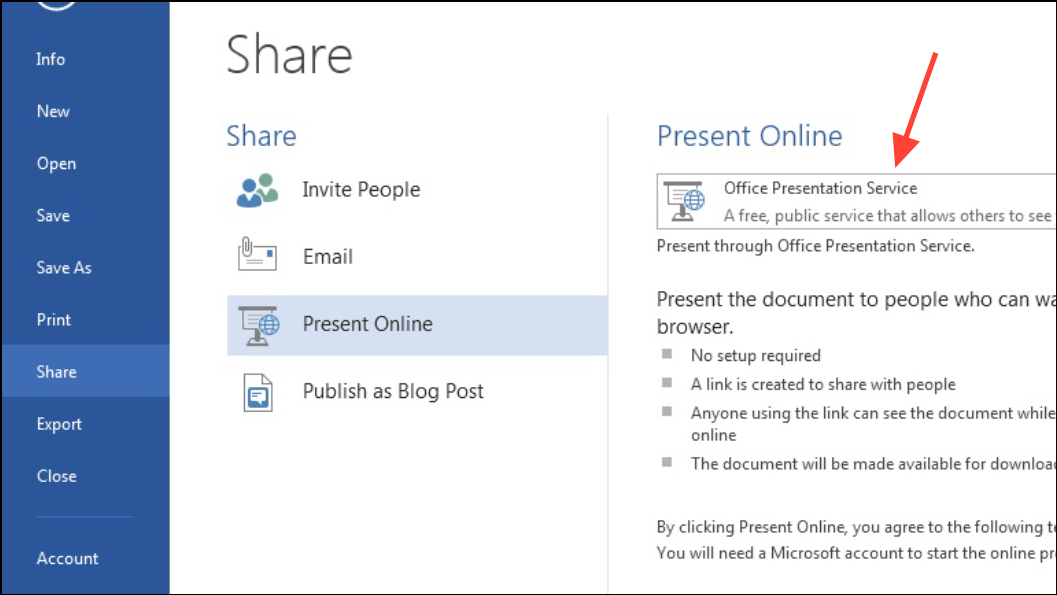
Task: Click Save in the backstage menu
Action: pyautogui.click(x=53, y=215)
